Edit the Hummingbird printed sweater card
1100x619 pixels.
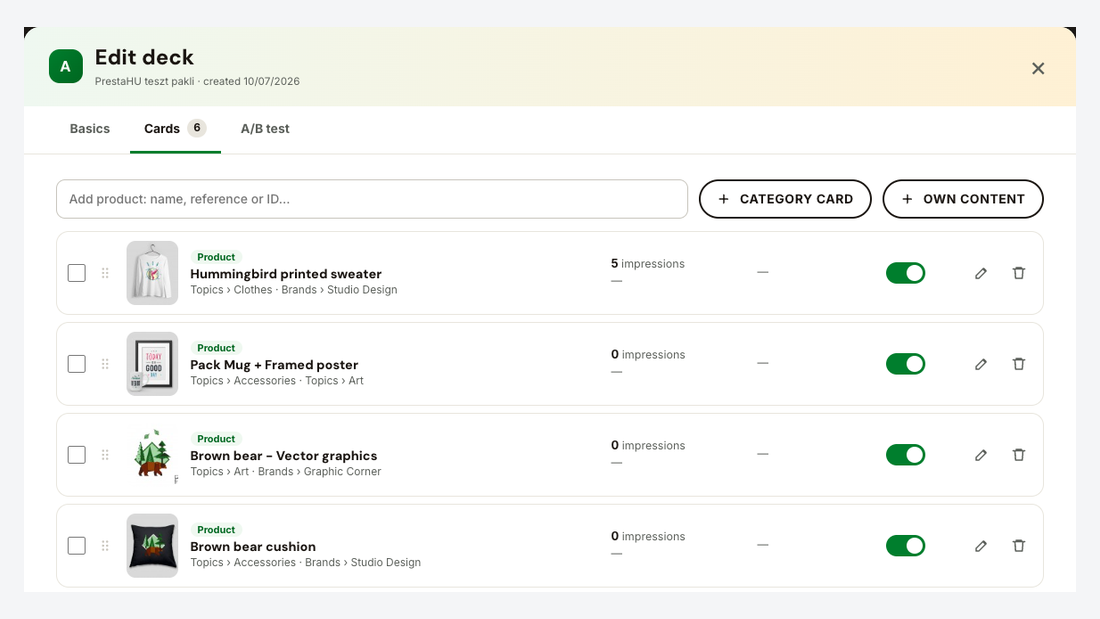coord(981,273)
